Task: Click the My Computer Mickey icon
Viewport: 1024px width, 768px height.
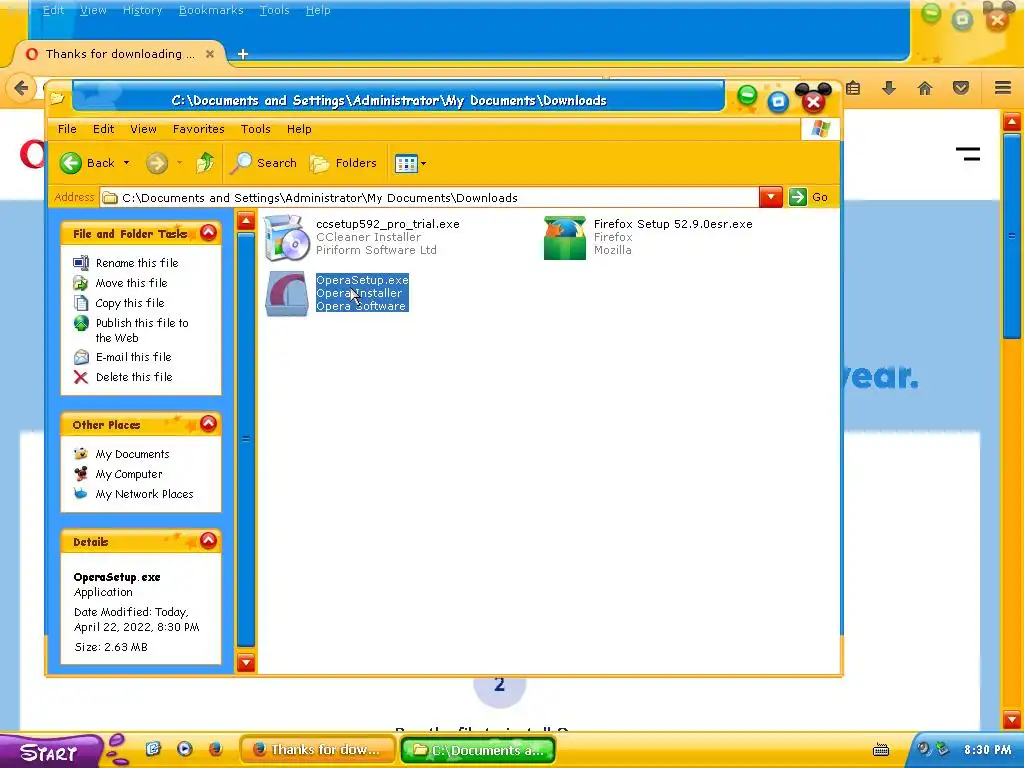Action: [81, 474]
